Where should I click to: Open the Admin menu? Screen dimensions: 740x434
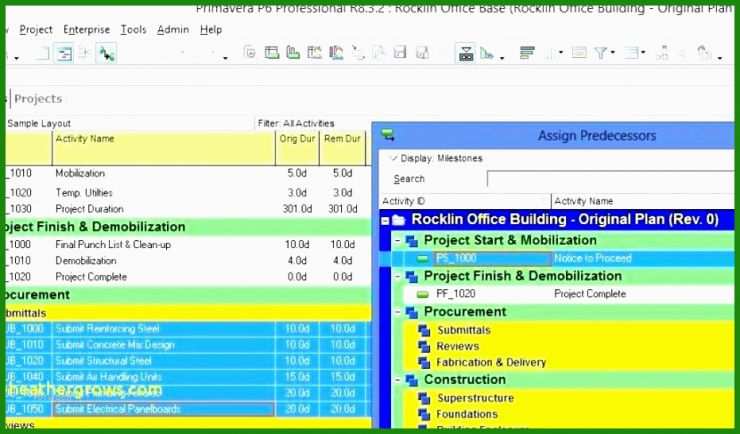point(173,30)
